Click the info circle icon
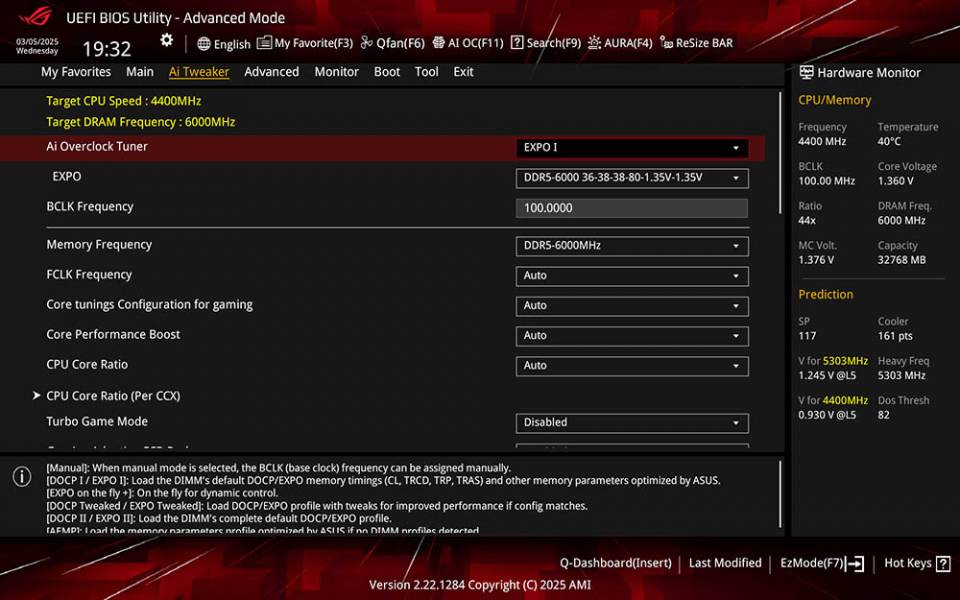Screen dimensions: 960x600 [x=22, y=476]
